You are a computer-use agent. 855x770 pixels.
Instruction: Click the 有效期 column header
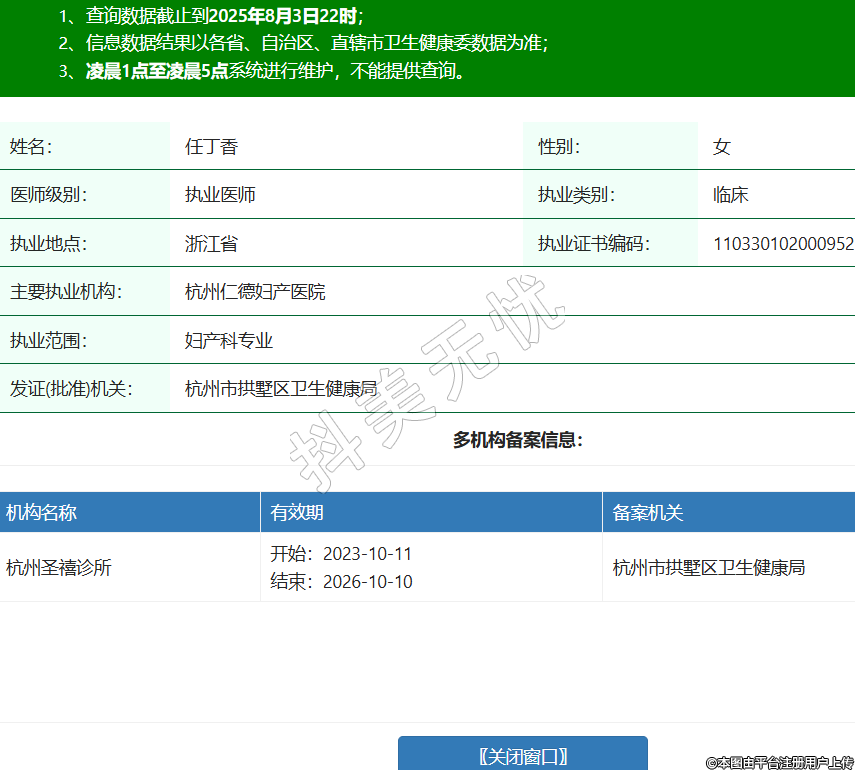(297, 513)
